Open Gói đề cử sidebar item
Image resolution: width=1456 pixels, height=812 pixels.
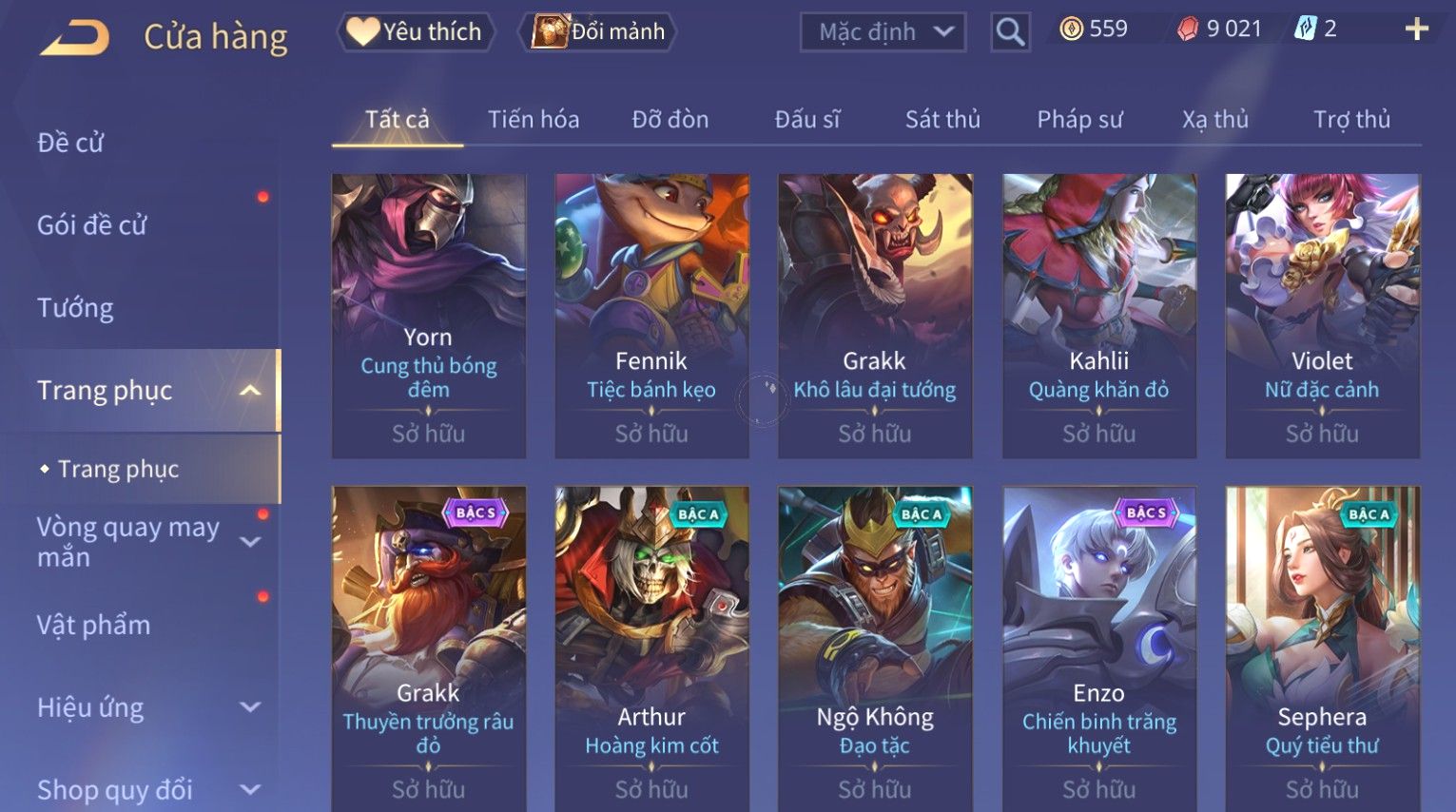(x=92, y=225)
